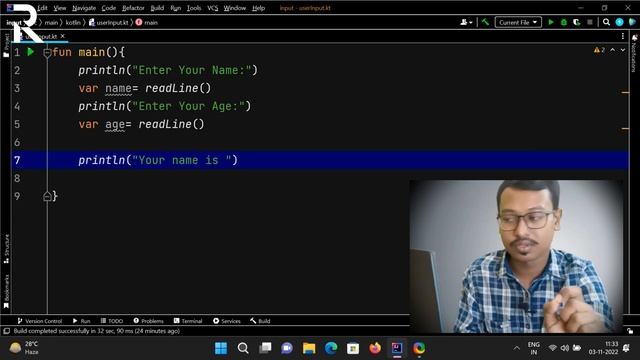Open the Structure side panel
Image resolution: width=640 pixels, height=360 pixels.
6,249
